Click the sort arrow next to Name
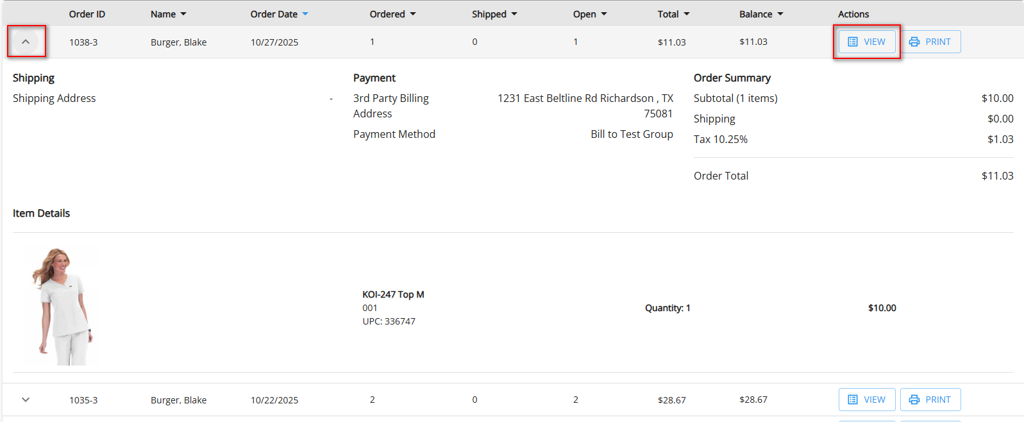The height and width of the screenshot is (422, 1024). click(x=183, y=15)
